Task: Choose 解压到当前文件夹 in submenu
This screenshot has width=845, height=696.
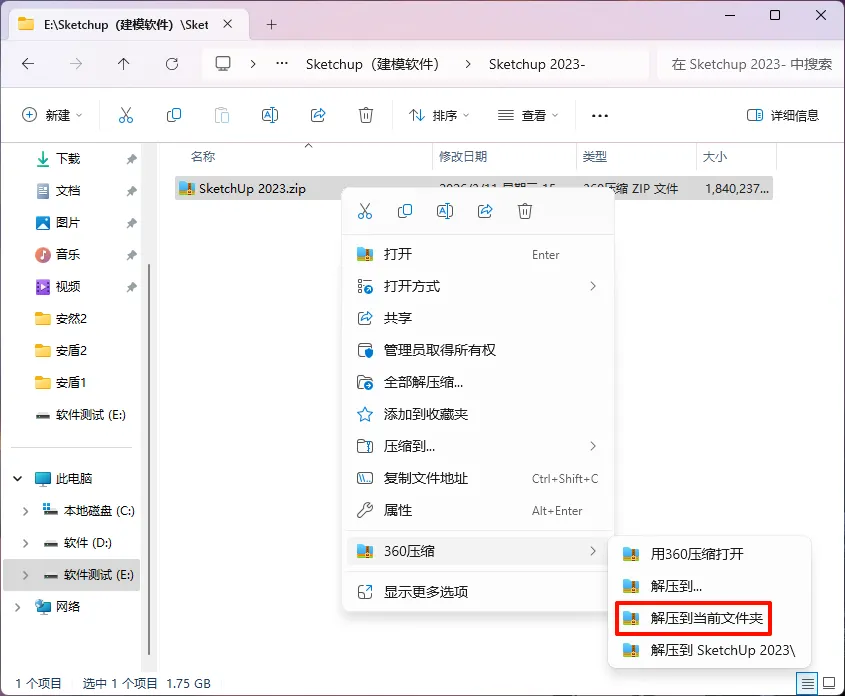Action: click(x=694, y=618)
